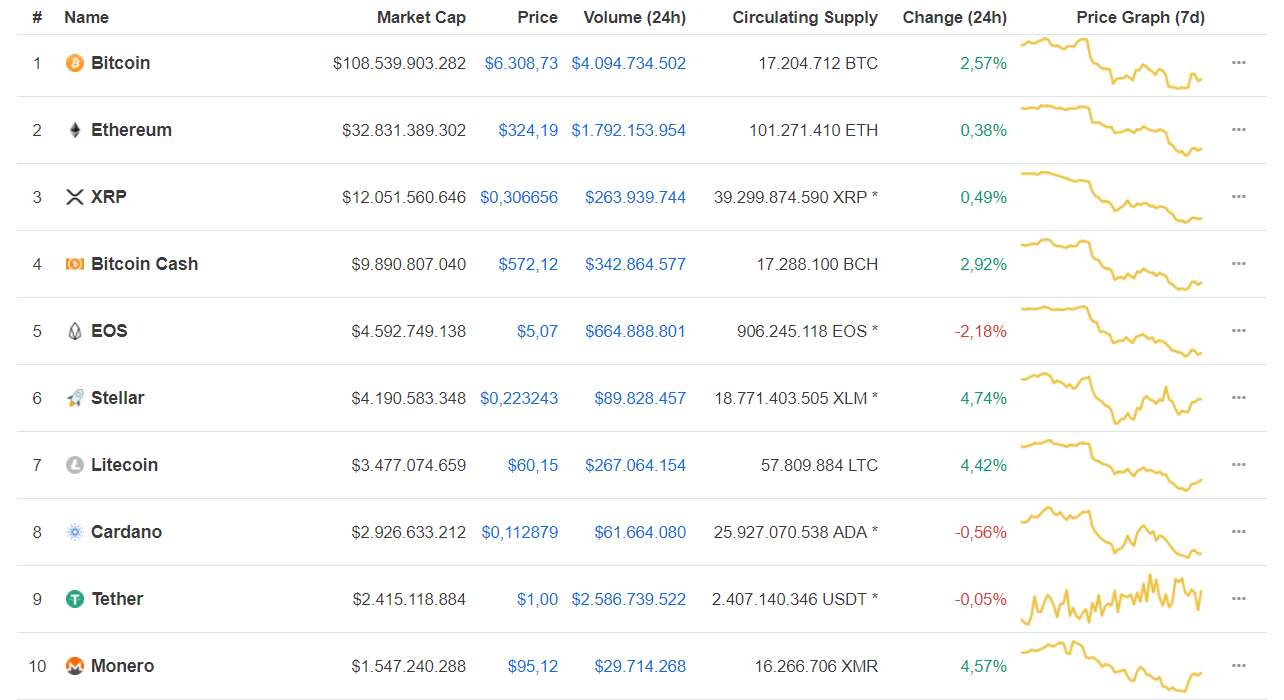
Task: Click the Monero logo icon
Action: click(74, 665)
